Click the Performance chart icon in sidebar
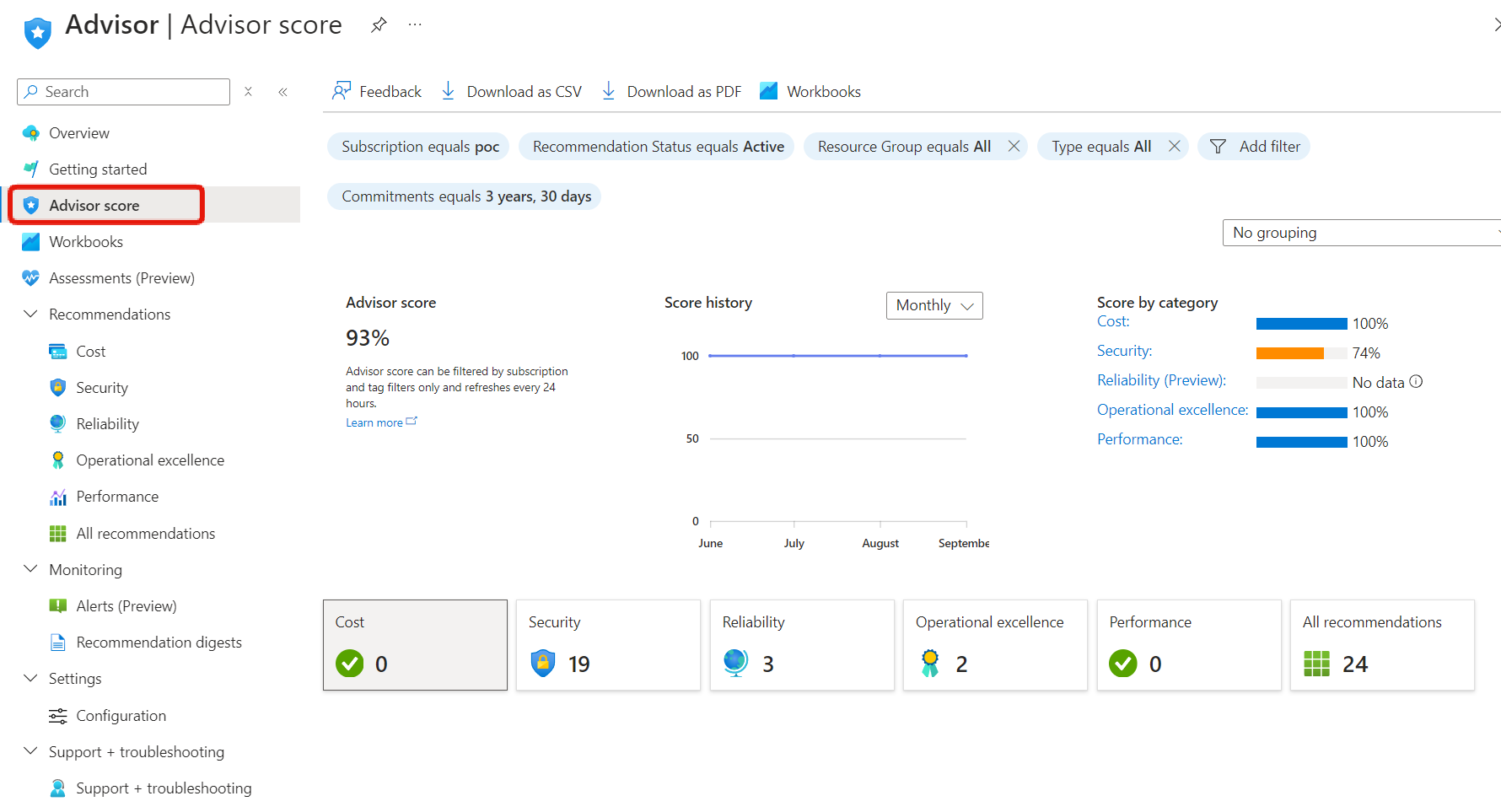Screen dimensions: 1501x812 click(58, 497)
